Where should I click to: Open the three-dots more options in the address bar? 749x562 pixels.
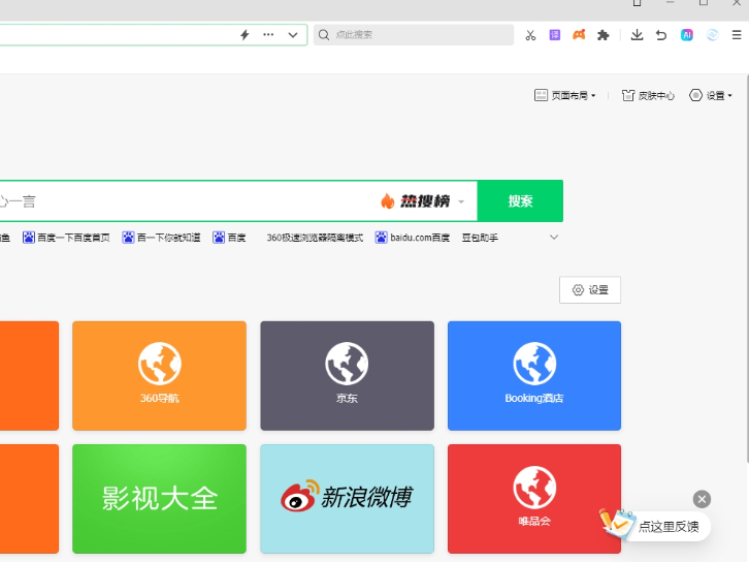click(268, 34)
